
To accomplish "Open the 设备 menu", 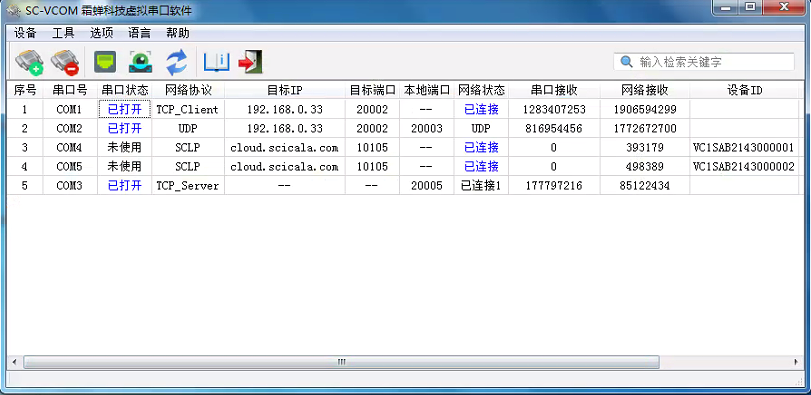I will click(x=25, y=34).
